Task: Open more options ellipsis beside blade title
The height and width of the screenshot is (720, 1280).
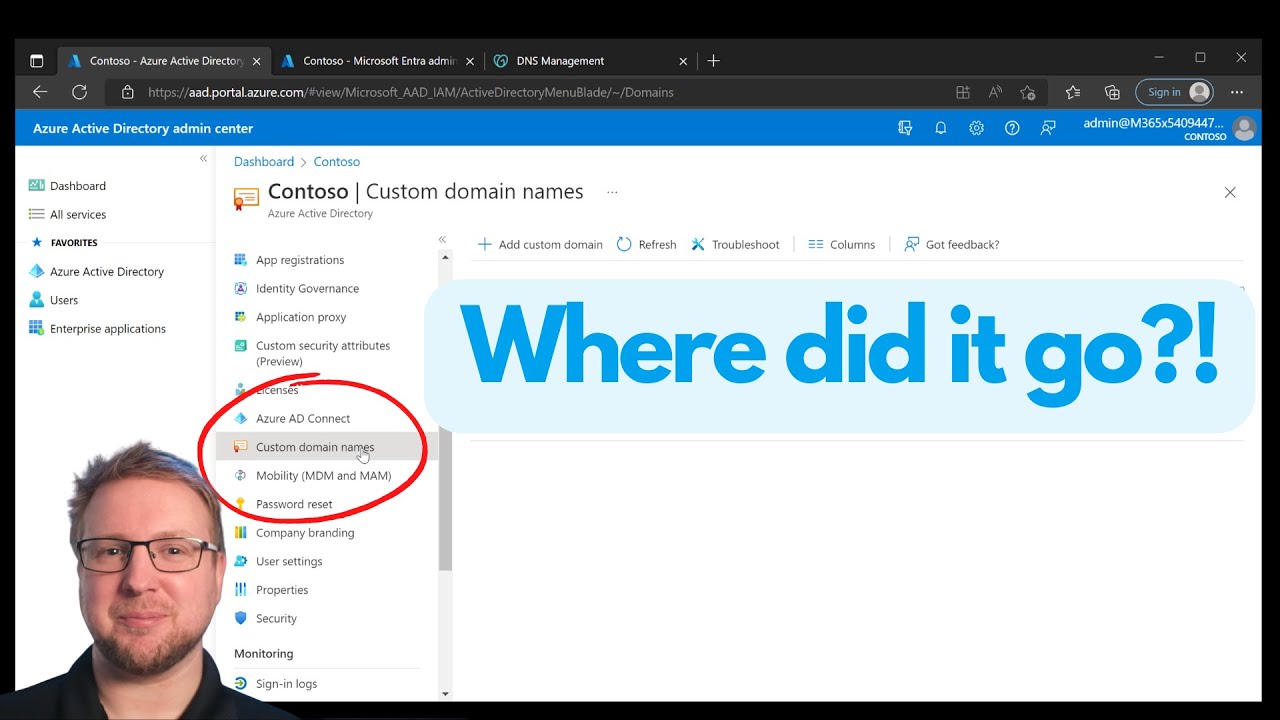Action: pyautogui.click(x=612, y=192)
